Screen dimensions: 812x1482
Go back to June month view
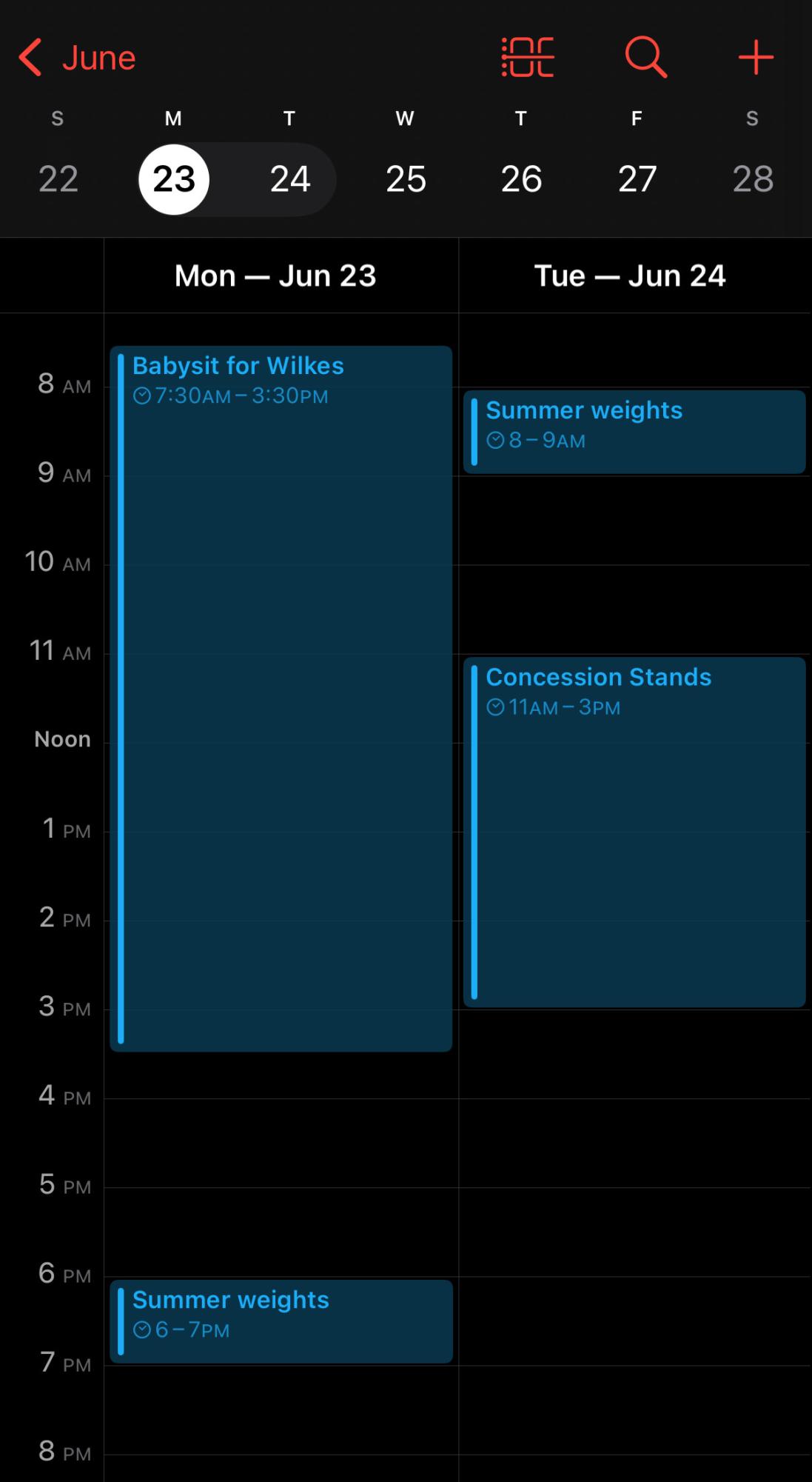tap(98, 58)
